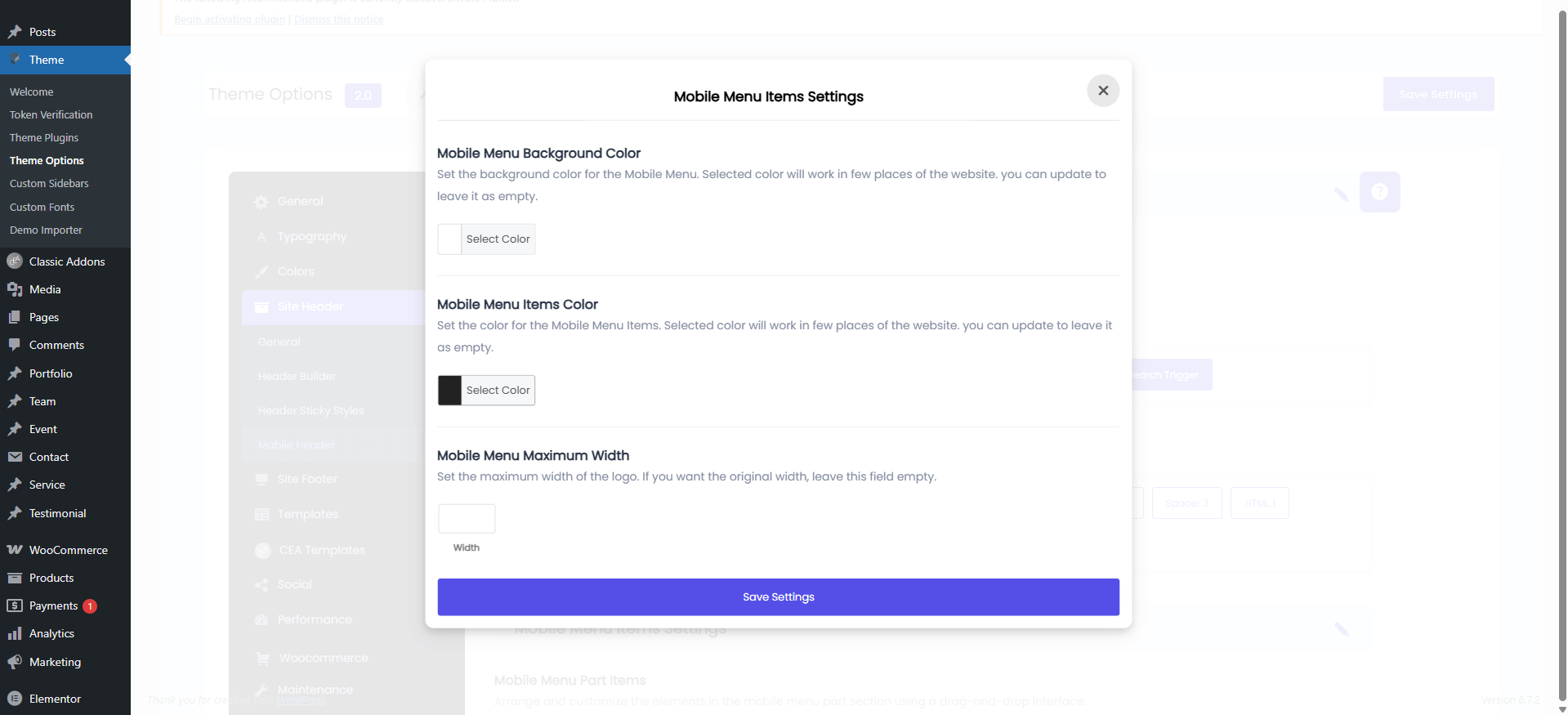Close the Mobile Menu Items Settings dialog
1568x715 pixels.
tap(1102, 91)
